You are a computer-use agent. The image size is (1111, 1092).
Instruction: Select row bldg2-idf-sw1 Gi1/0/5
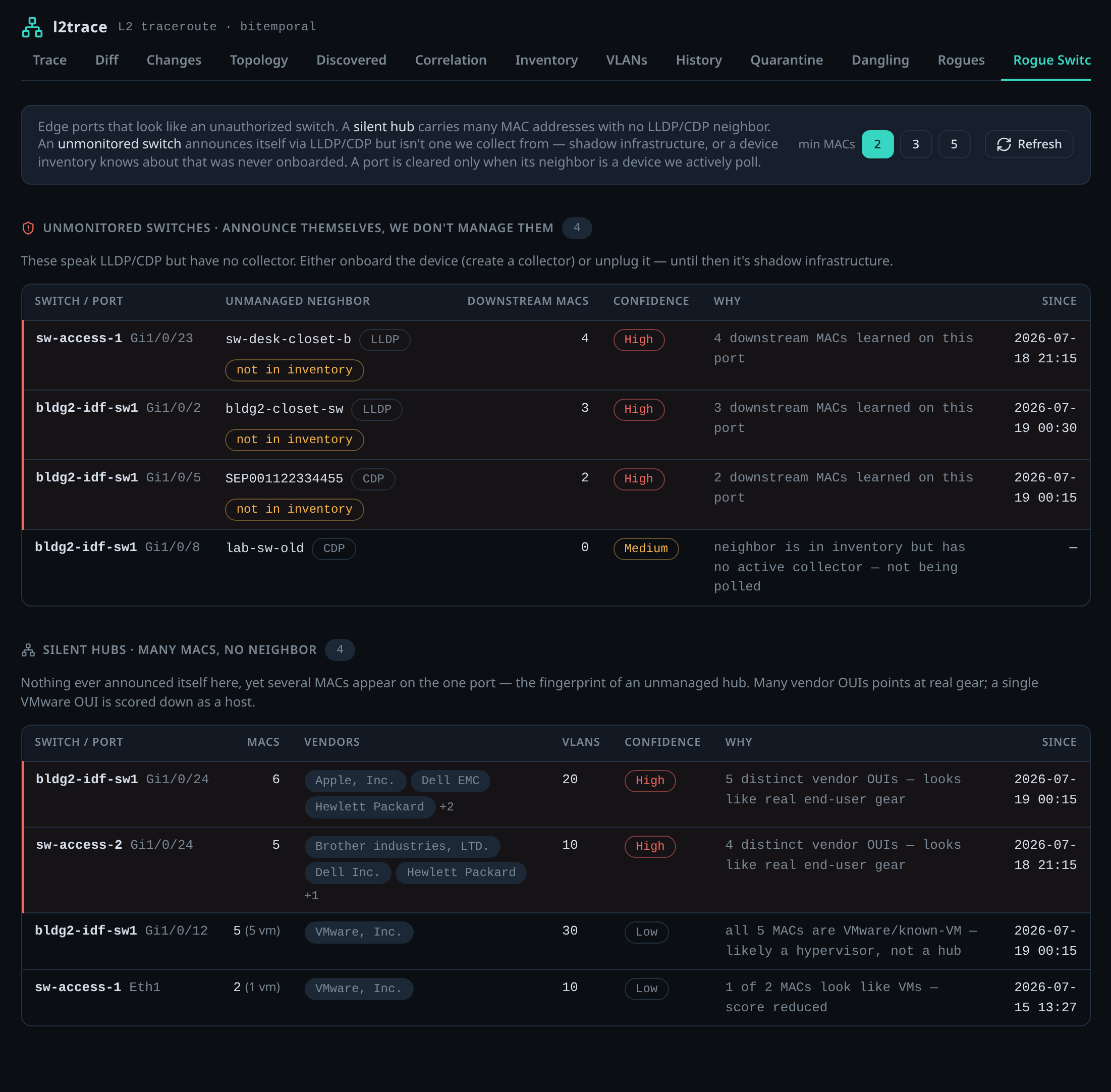pos(556,495)
